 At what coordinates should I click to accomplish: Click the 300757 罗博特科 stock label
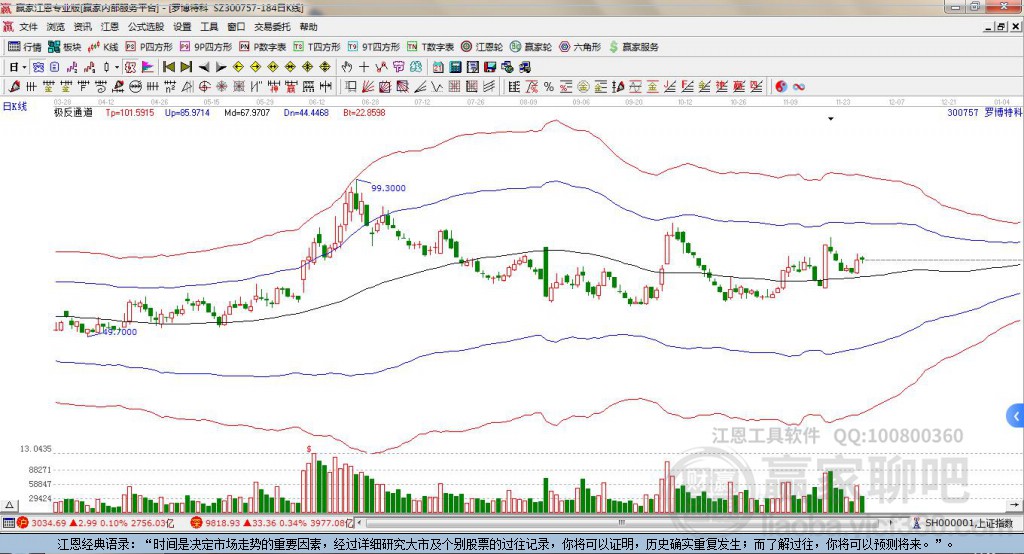pyautogui.click(x=984, y=112)
